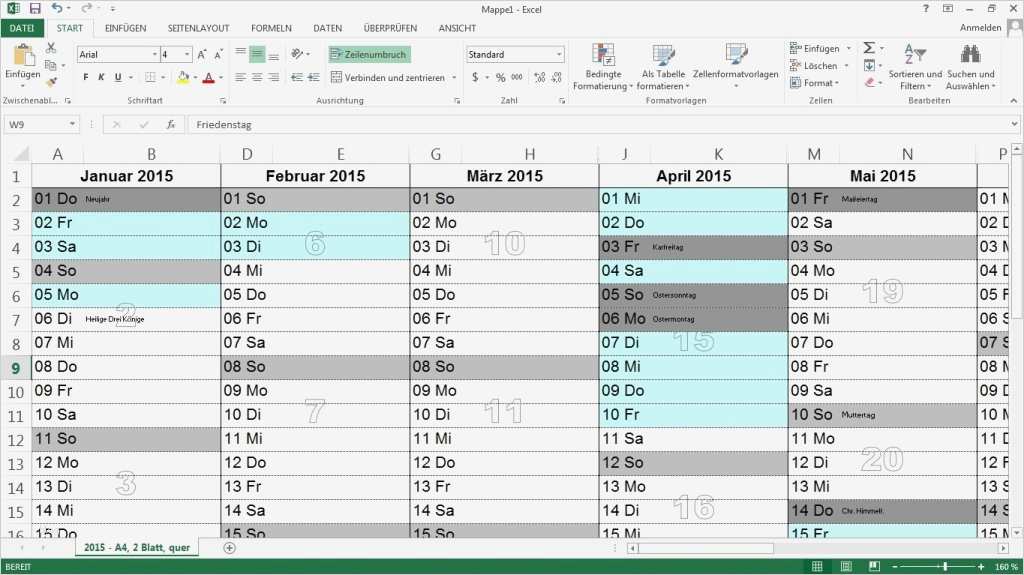
Task: Remove a decimal place from the number
Action: coord(556,77)
